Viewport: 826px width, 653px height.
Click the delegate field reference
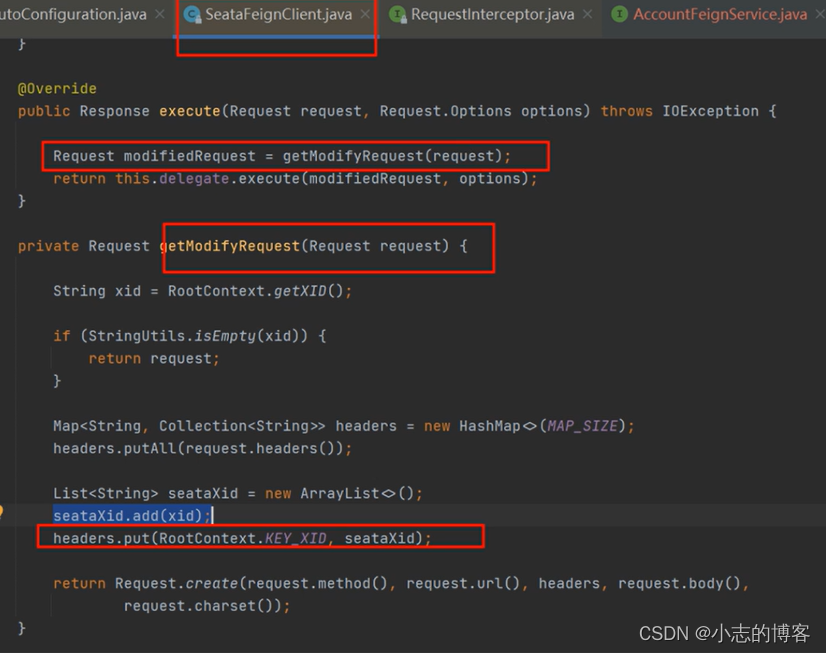pyautogui.click(x=194, y=179)
